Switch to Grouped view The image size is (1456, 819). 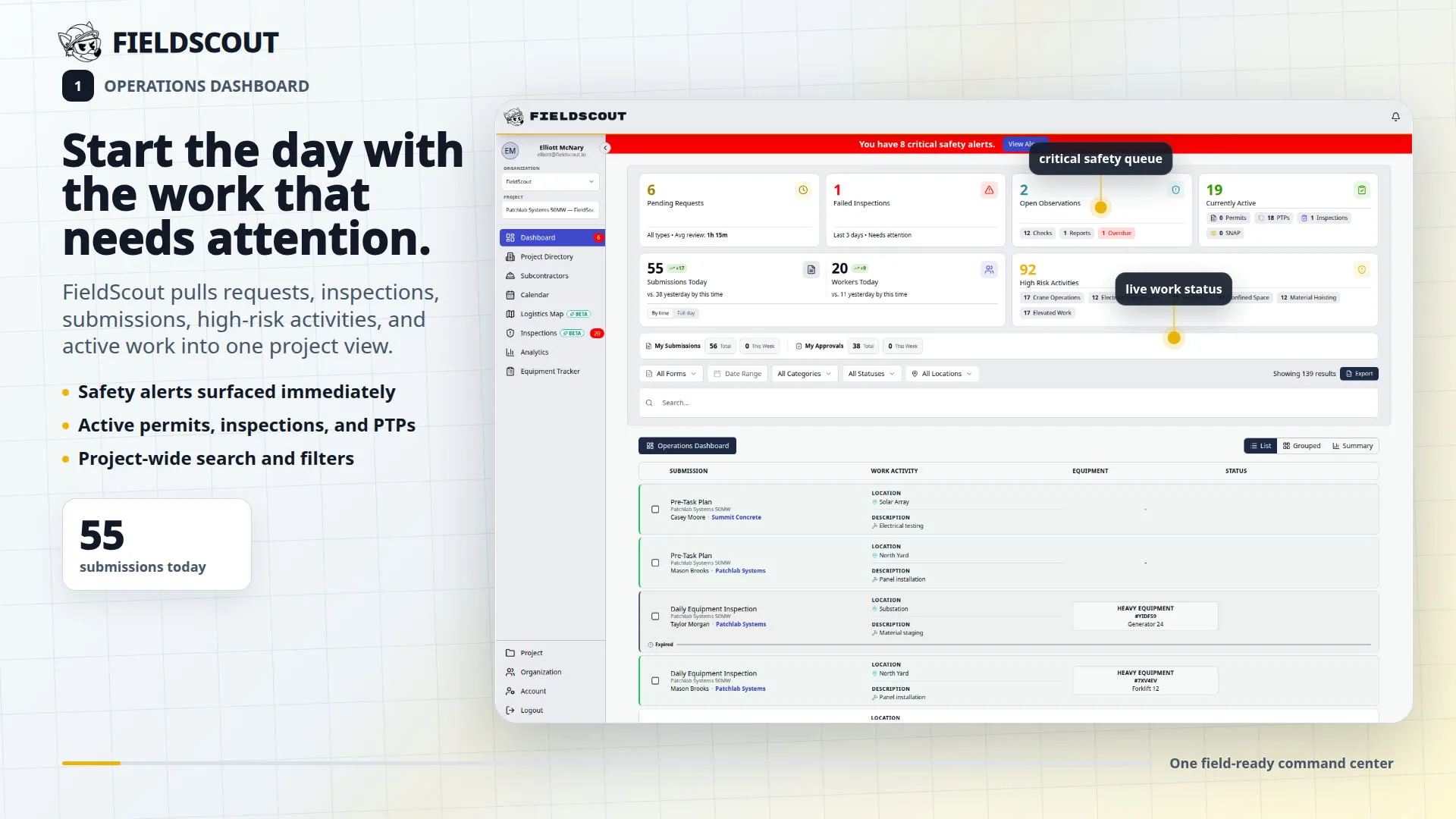1301,446
